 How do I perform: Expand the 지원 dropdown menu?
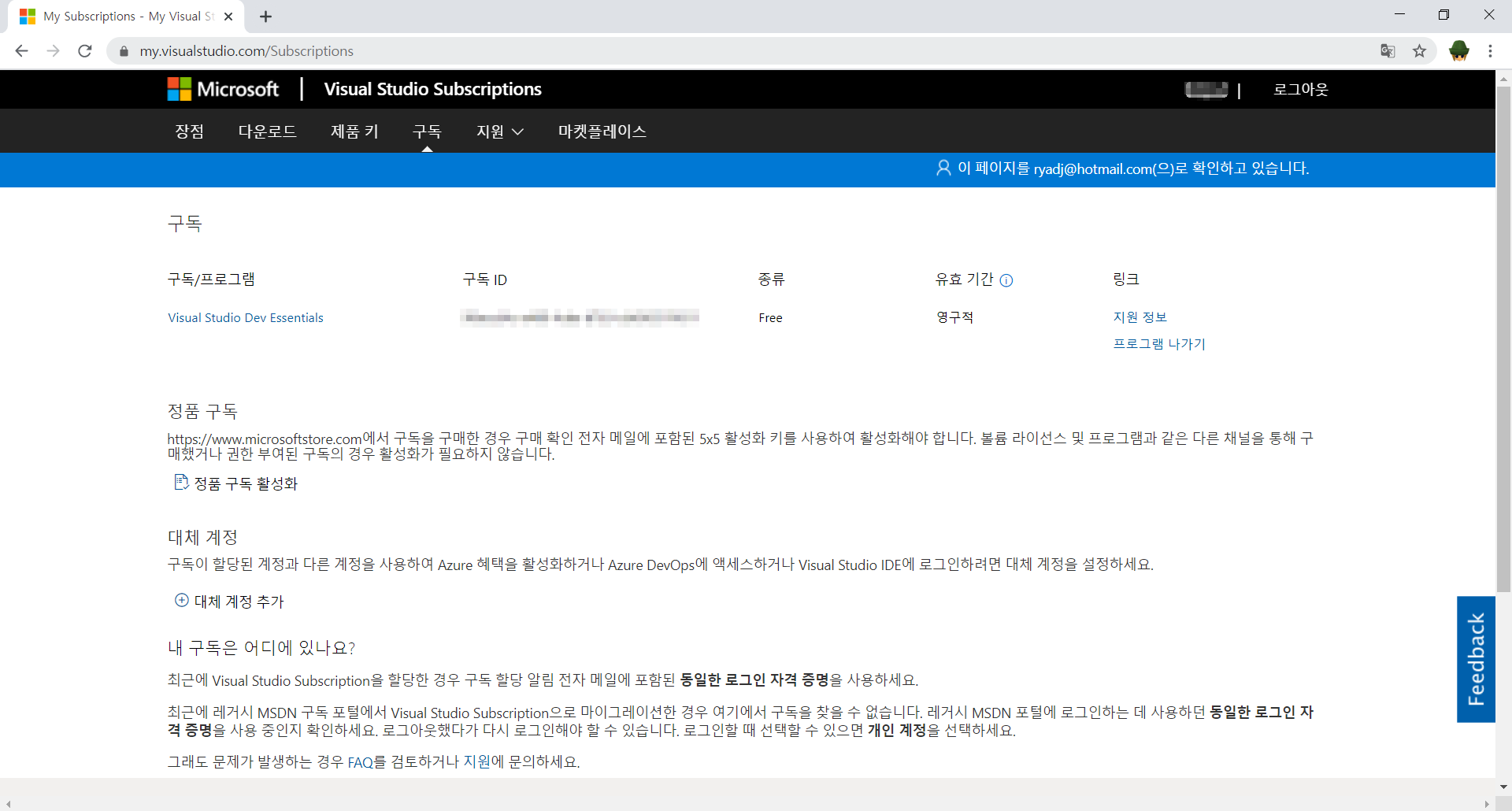(500, 131)
